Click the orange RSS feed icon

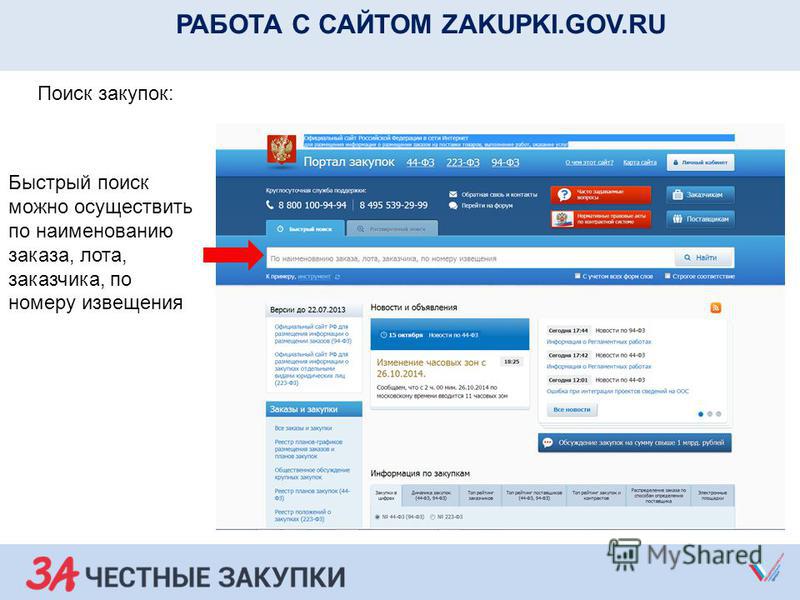tap(715, 308)
